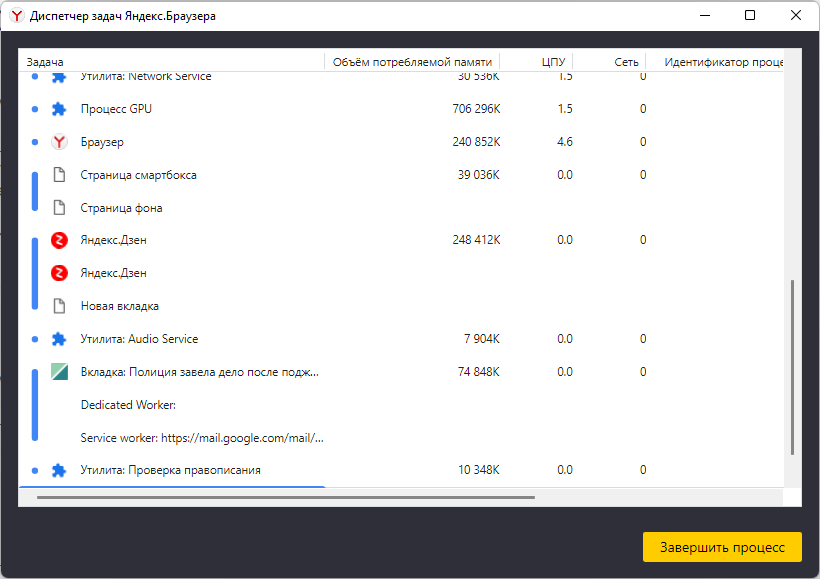Viewport: 820px width, 579px height.
Task: Click the 74 848K memory value
Action: (x=479, y=372)
